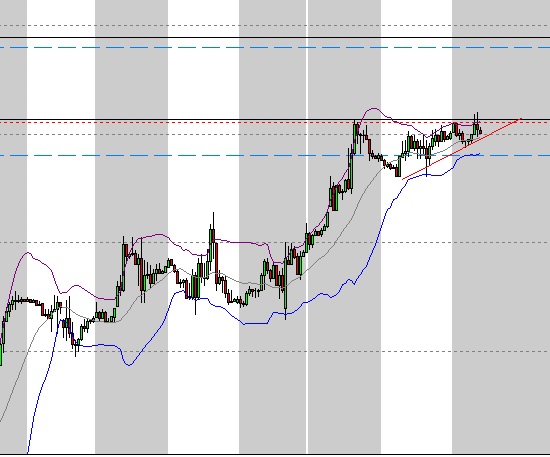Select the red ascending trend line

click(x=462, y=149)
